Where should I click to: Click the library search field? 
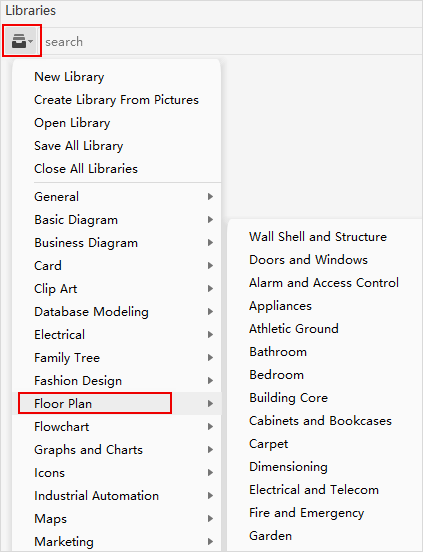tap(232, 42)
